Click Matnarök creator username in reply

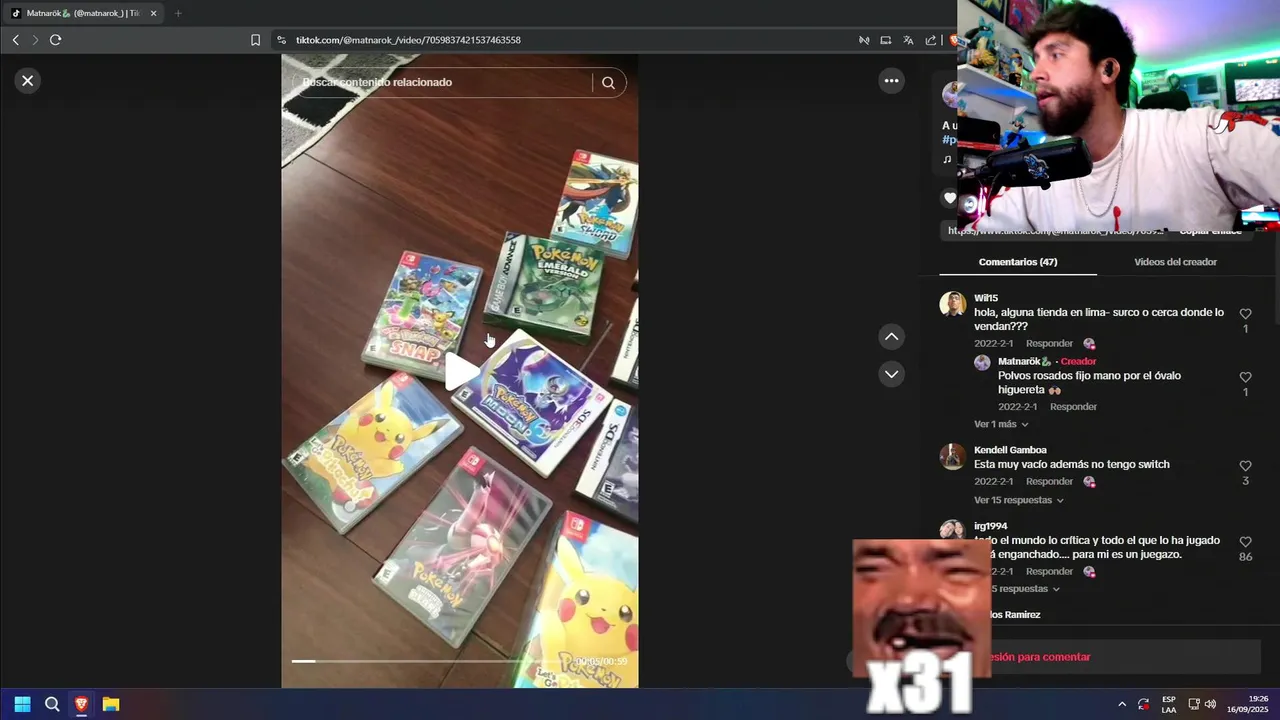tap(1024, 361)
